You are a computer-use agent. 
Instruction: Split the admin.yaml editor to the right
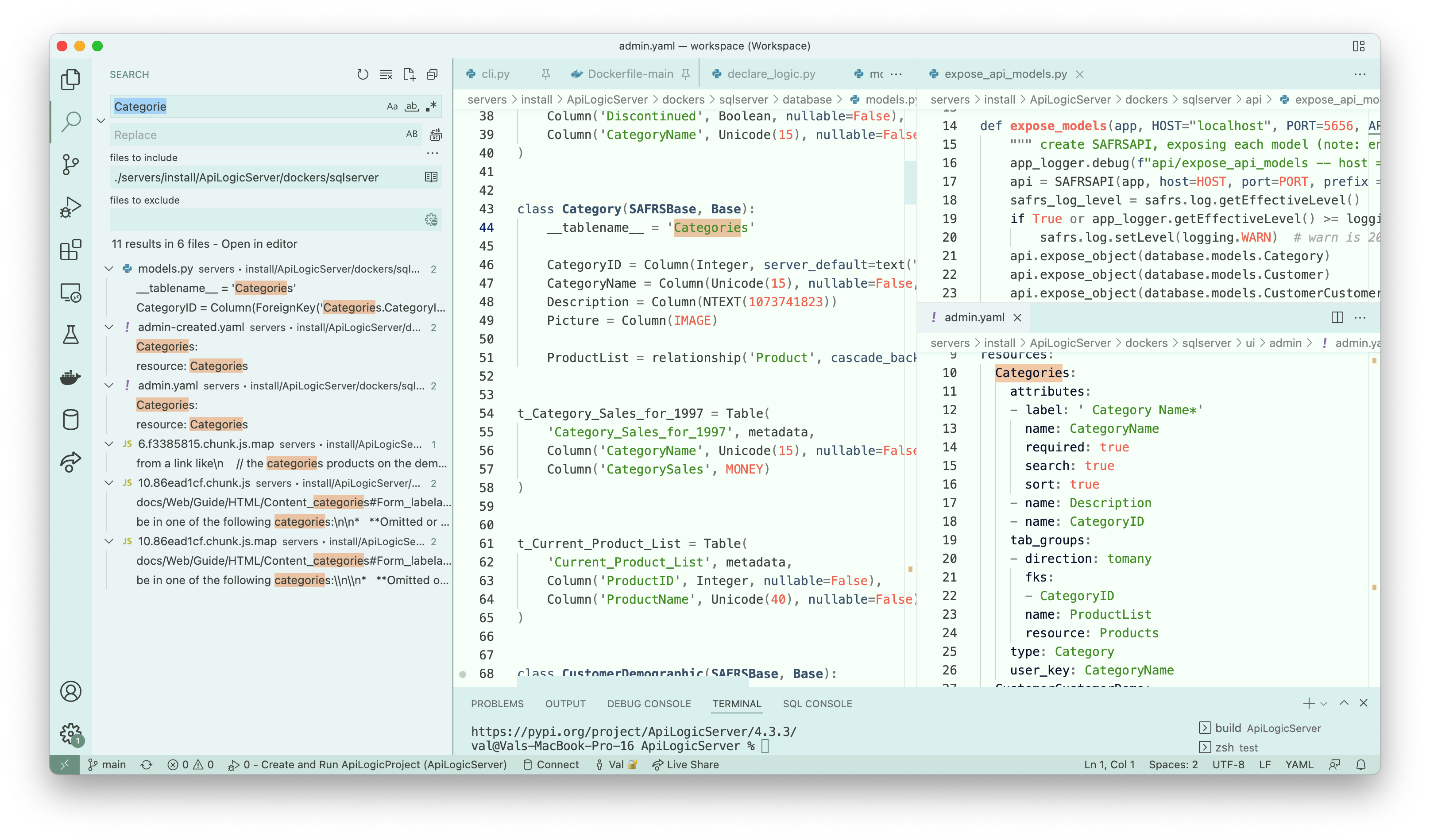tap(1337, 318)
